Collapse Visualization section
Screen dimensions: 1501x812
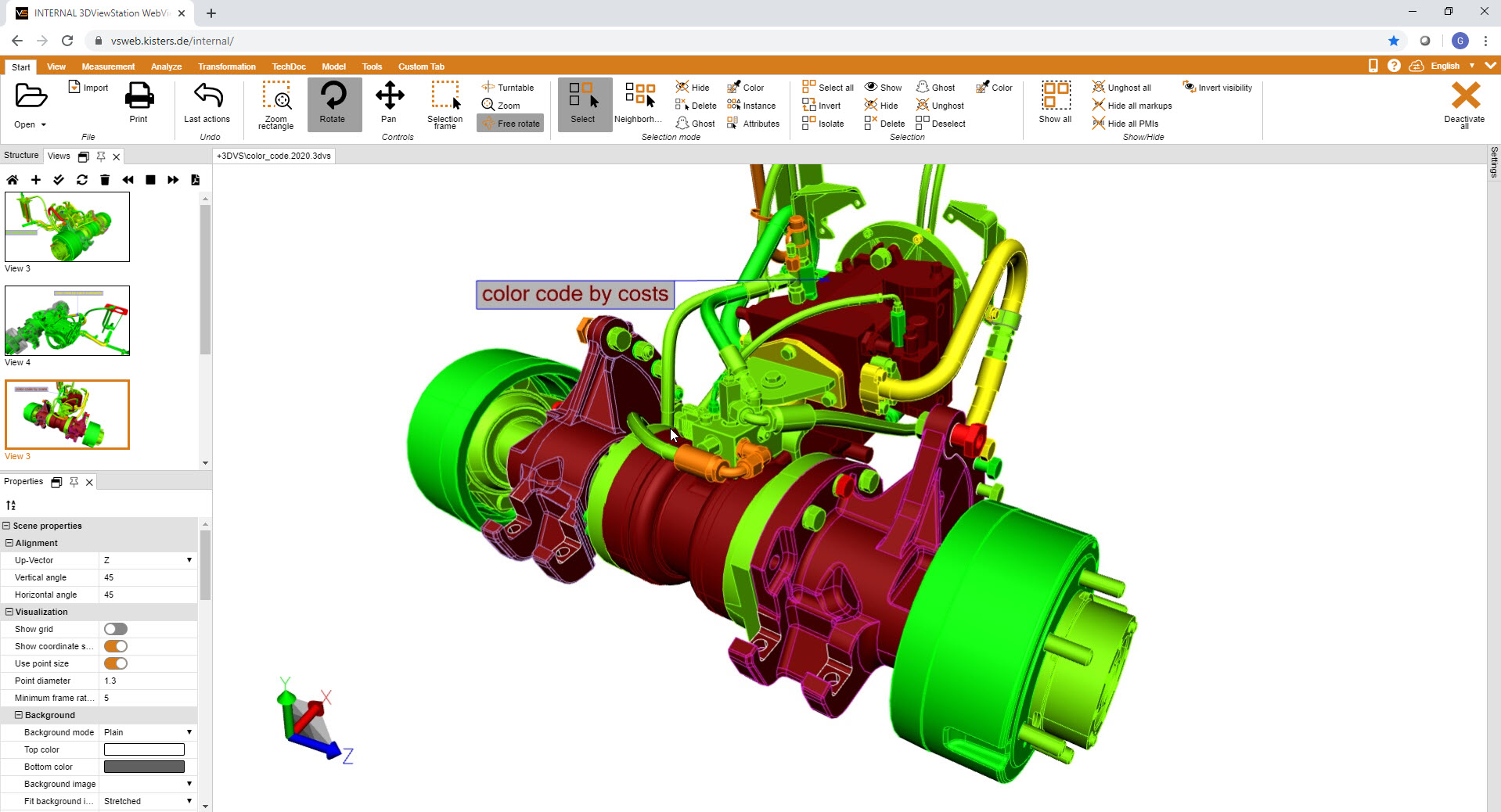tap(9, 612)
